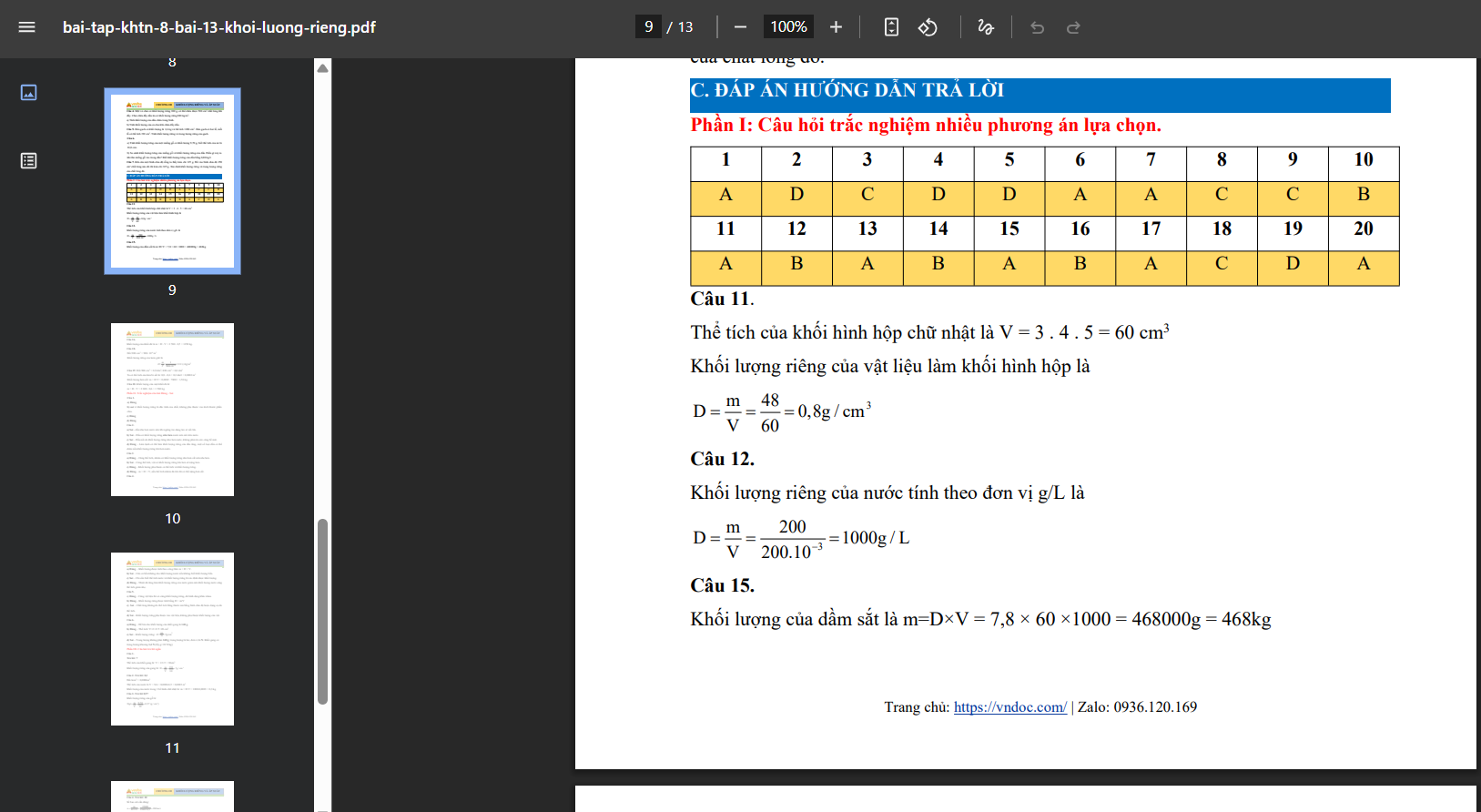Viewport: 1481px width, 812px height.
Task: Click the fit to page icon
Action: click(x=891, y=27)
